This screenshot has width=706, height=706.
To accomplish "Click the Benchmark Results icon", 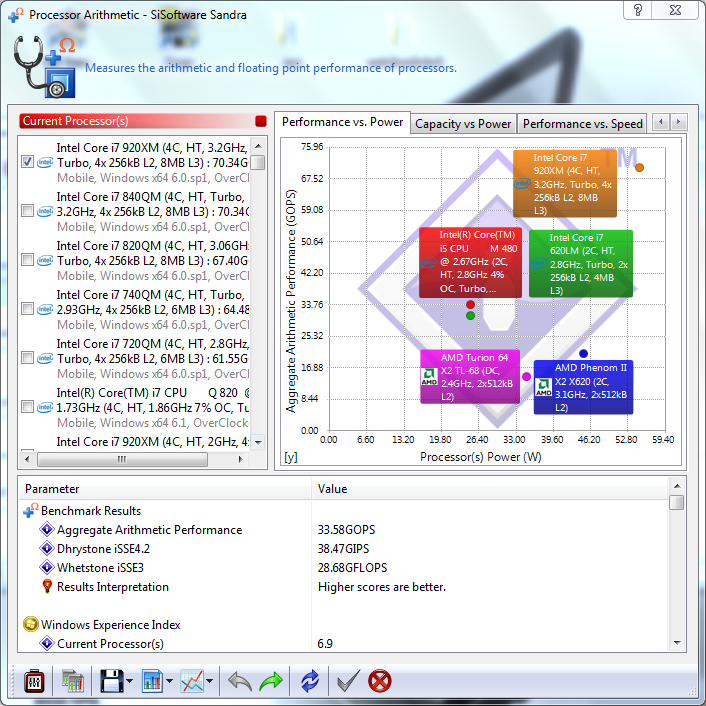I will pos(30,511).
